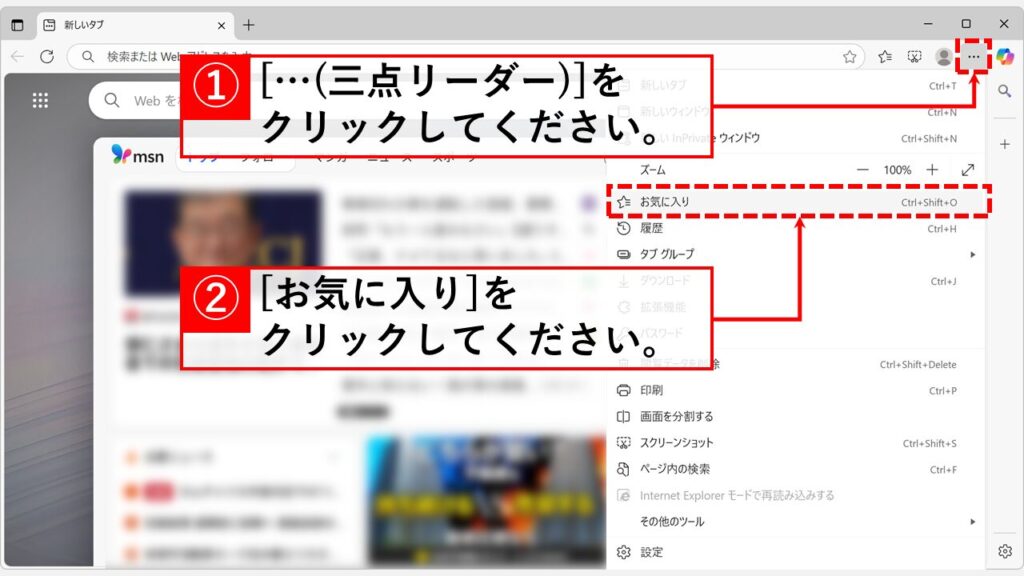Click the screenshot toolbar icon

point(914,57)
